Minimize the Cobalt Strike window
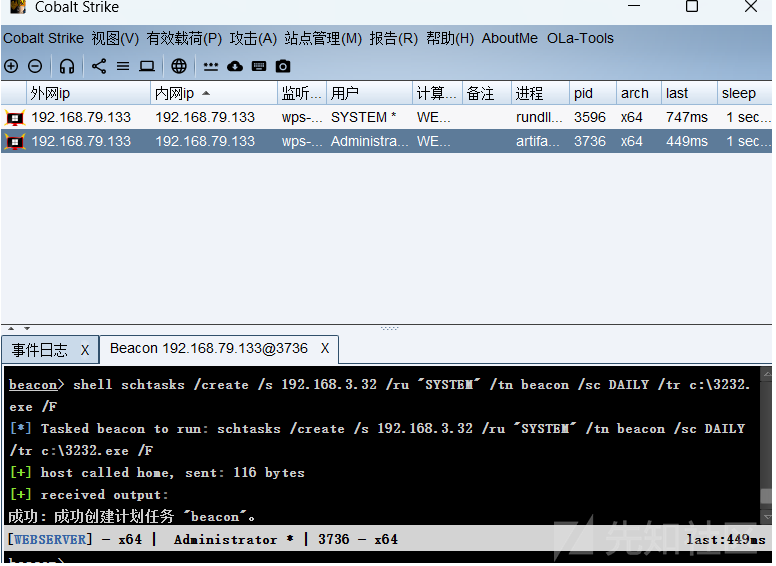 tap(634, 6)
